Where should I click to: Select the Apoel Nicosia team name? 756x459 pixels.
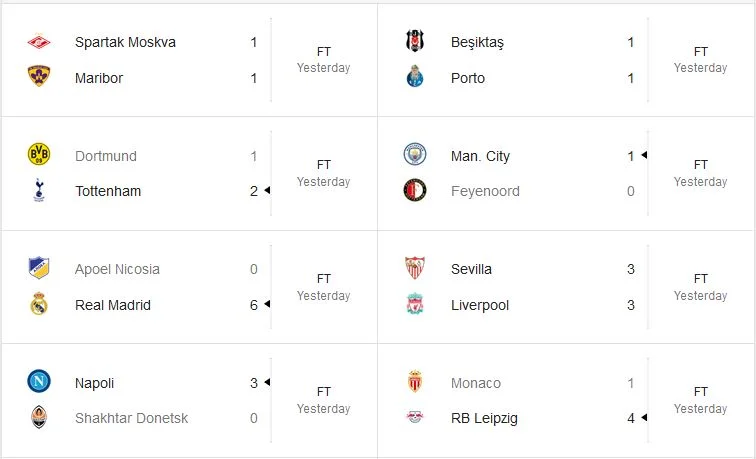point(117,269)
